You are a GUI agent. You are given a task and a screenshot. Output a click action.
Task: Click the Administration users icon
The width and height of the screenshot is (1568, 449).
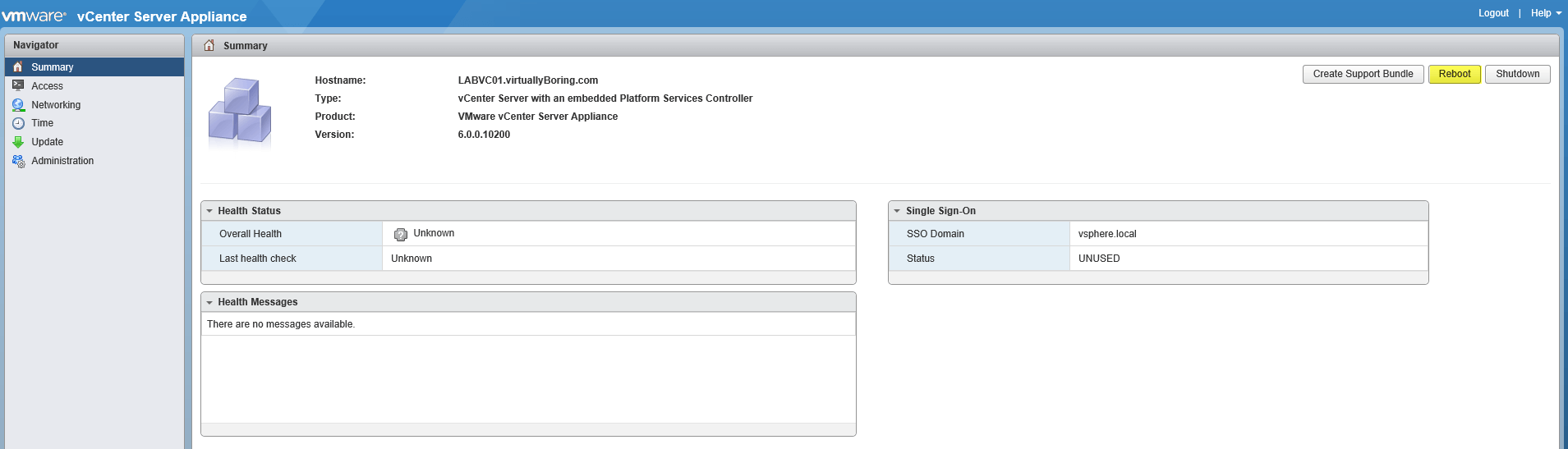pyautogui.click(x=18, y=161)
